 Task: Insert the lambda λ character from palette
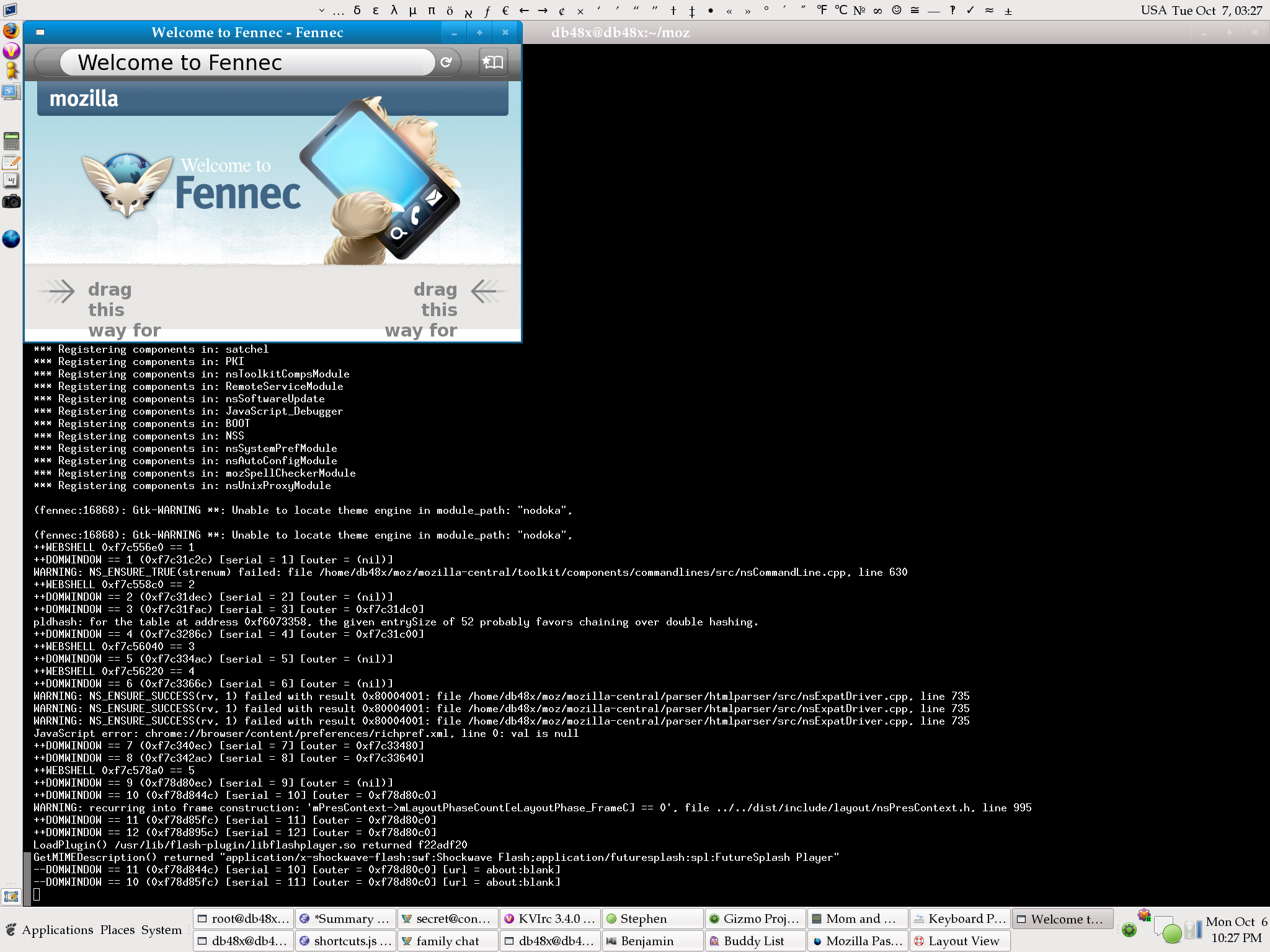tap(394, 11)
